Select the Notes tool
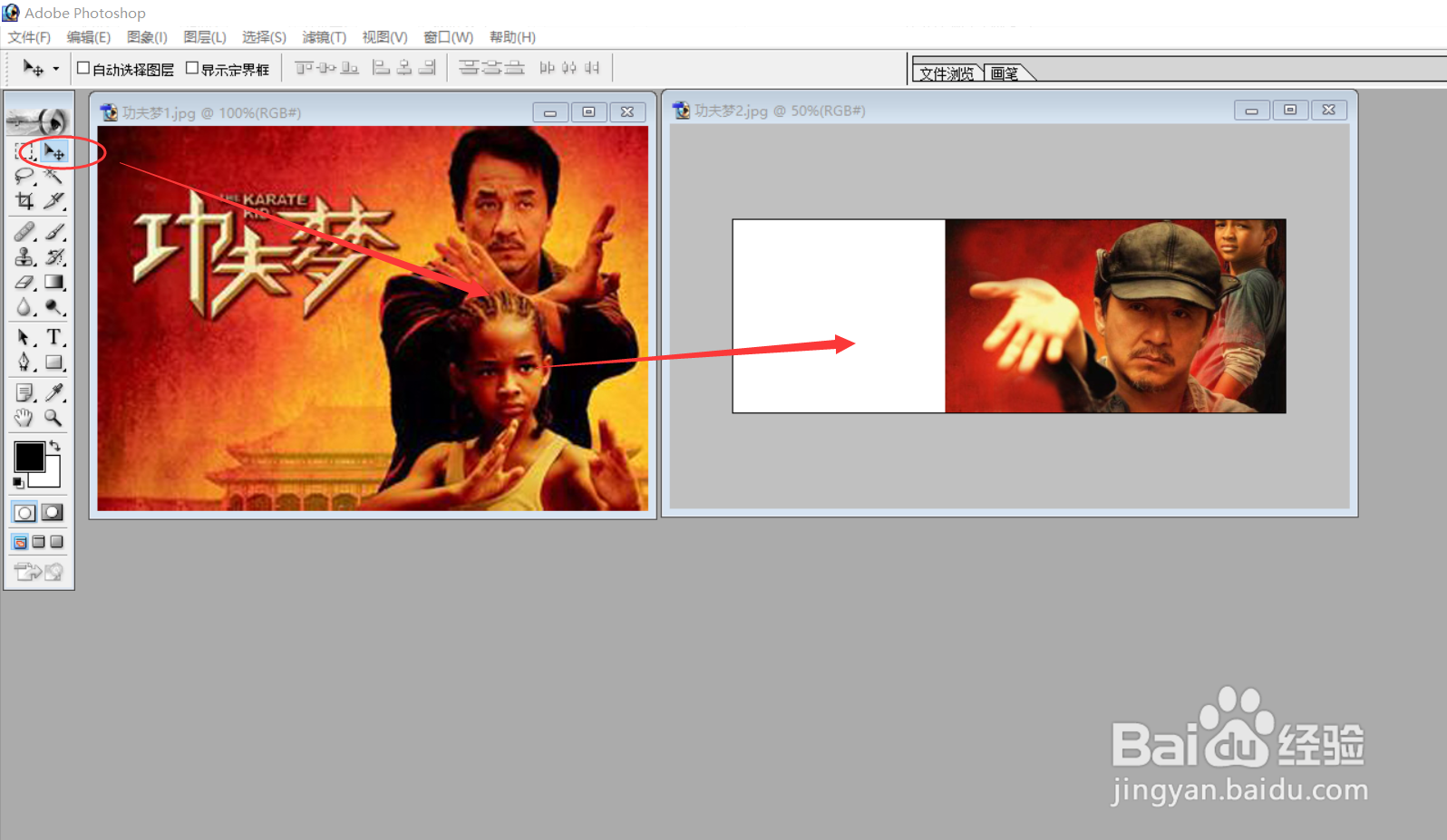1447x840 pixels. tap(24, 393)
